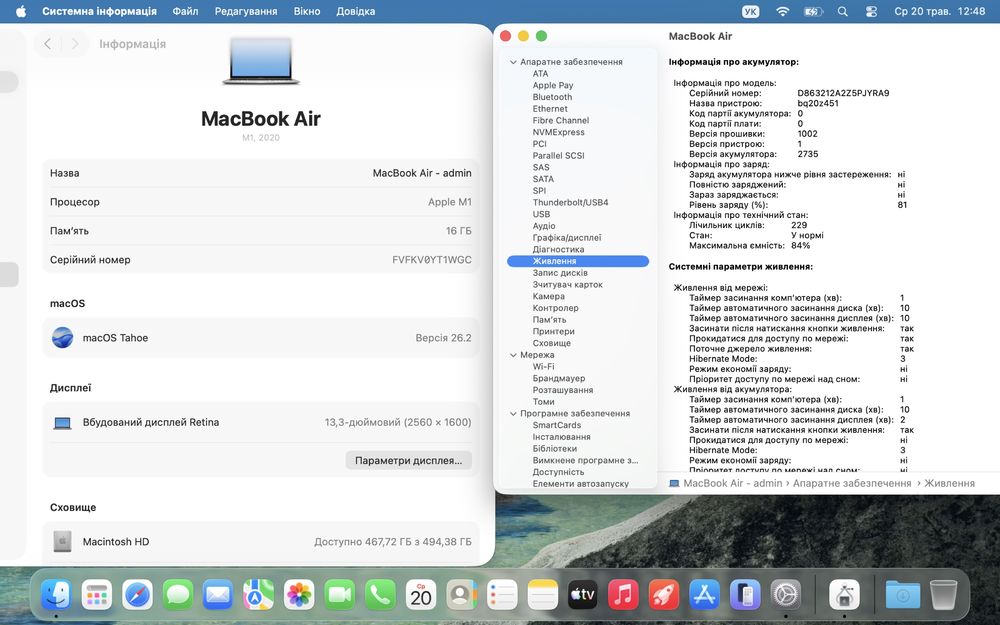Select NVMExpress tree item
1000x625 pixels.
coord(559,132)
